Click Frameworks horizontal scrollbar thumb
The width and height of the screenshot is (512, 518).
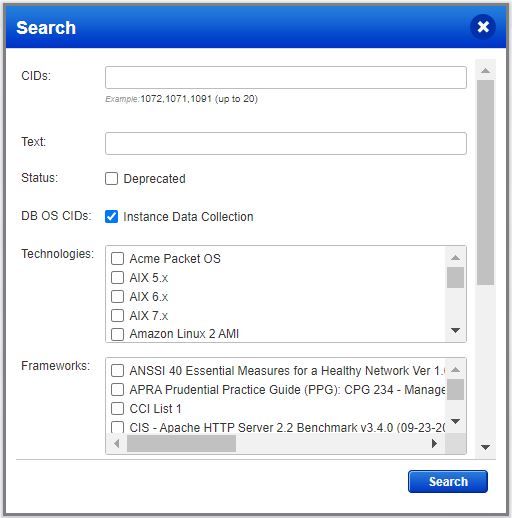pos(181,444)
